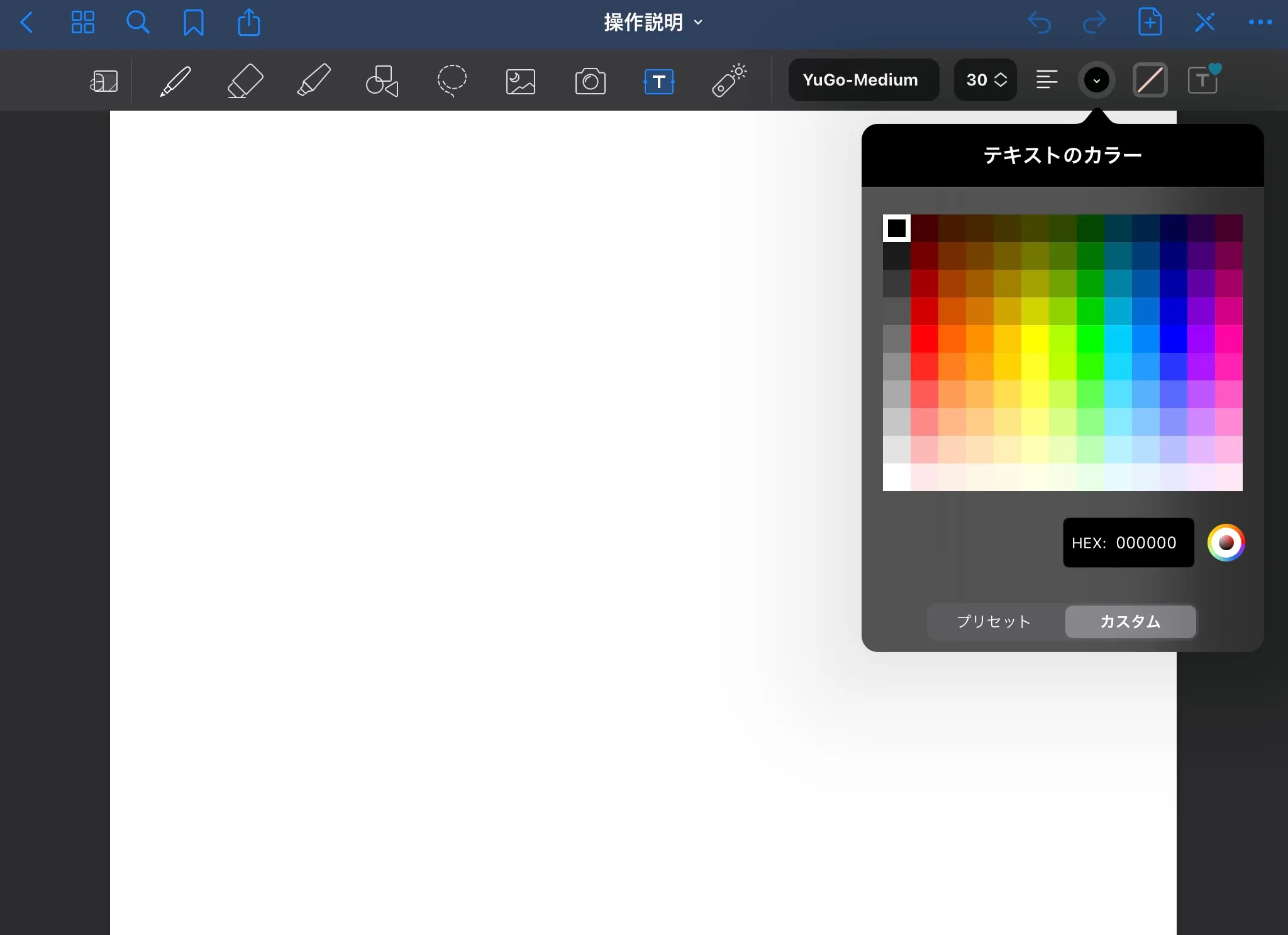Open the Camera tool

click(x=590, y=81)
